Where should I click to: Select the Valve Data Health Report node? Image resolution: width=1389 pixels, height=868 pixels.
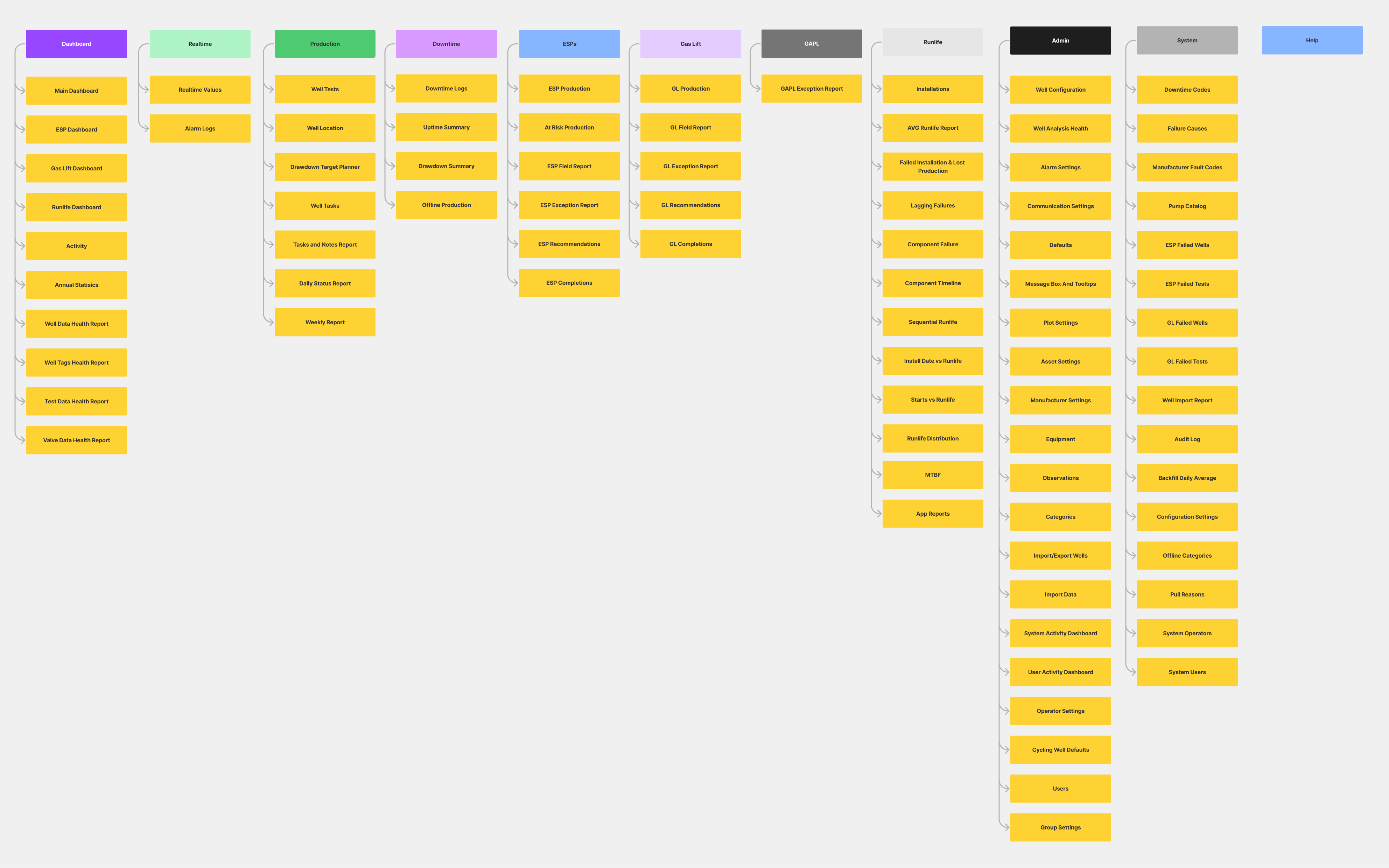[76, 440]
